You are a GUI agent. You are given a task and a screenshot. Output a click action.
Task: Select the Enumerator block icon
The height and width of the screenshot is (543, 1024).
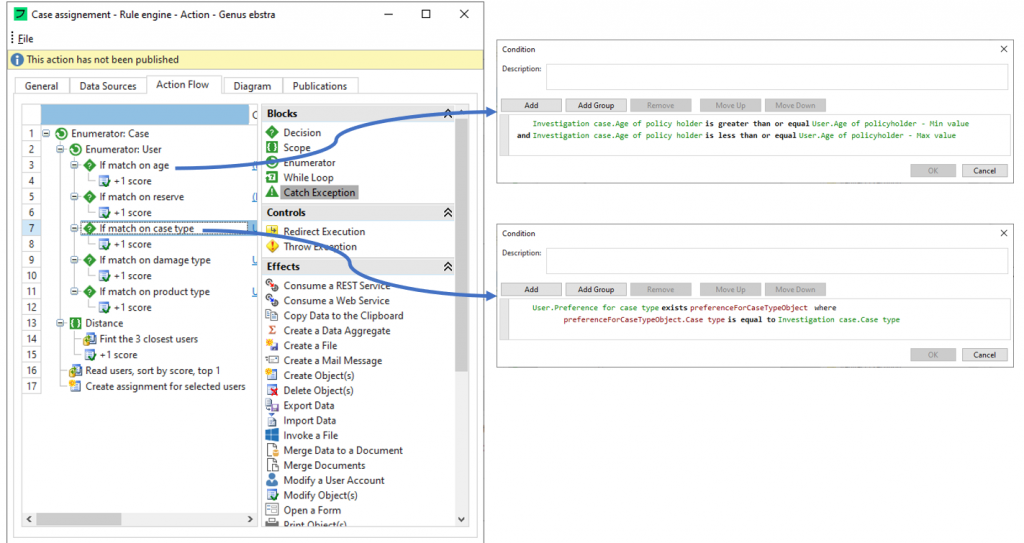272,162
